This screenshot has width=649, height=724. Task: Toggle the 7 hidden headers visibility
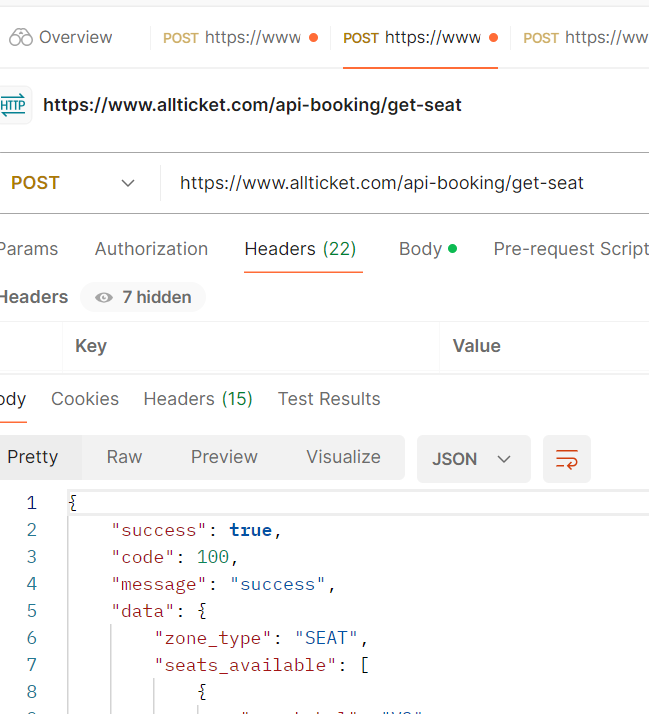coord(143,297)
